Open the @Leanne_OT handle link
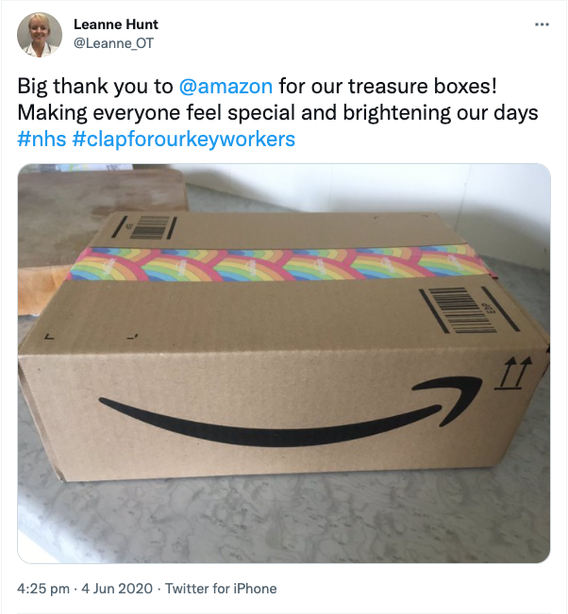This screenshot has height=614, width=568. [x=114, y=43]
